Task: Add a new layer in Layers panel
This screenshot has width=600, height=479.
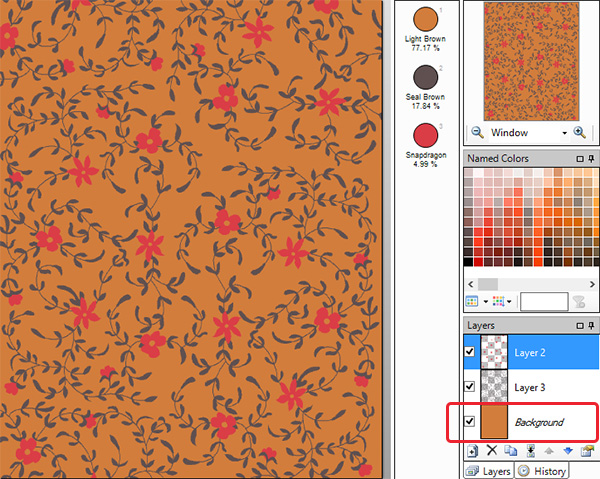Action: point(473,452)
